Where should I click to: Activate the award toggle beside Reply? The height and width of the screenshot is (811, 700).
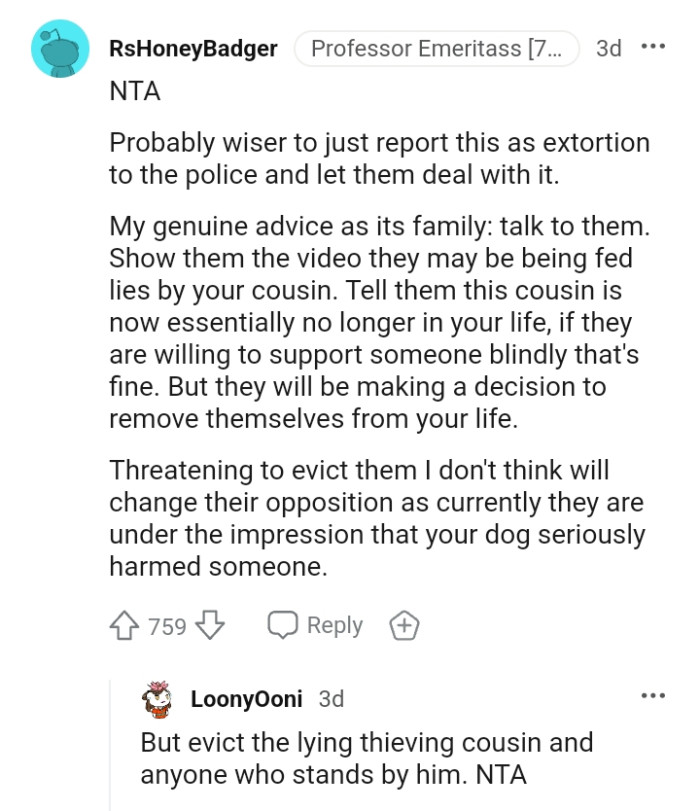(x=404, y=624)
